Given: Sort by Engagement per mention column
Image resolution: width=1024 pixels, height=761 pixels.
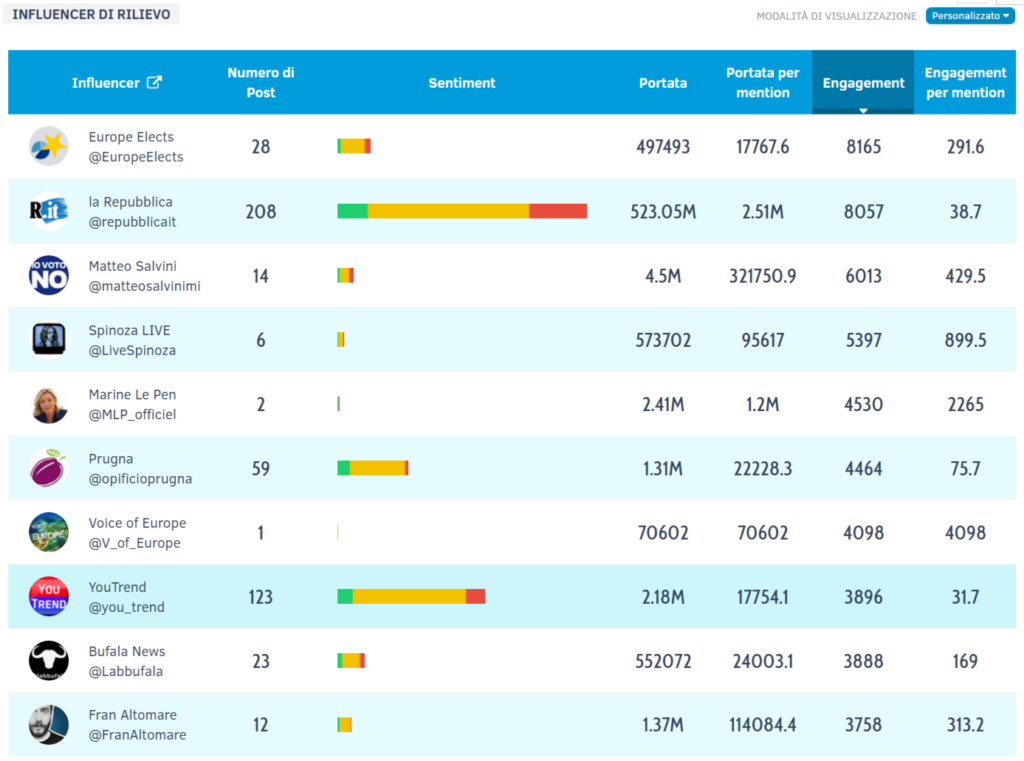Looking at the screenshot, I should (965, 83).
